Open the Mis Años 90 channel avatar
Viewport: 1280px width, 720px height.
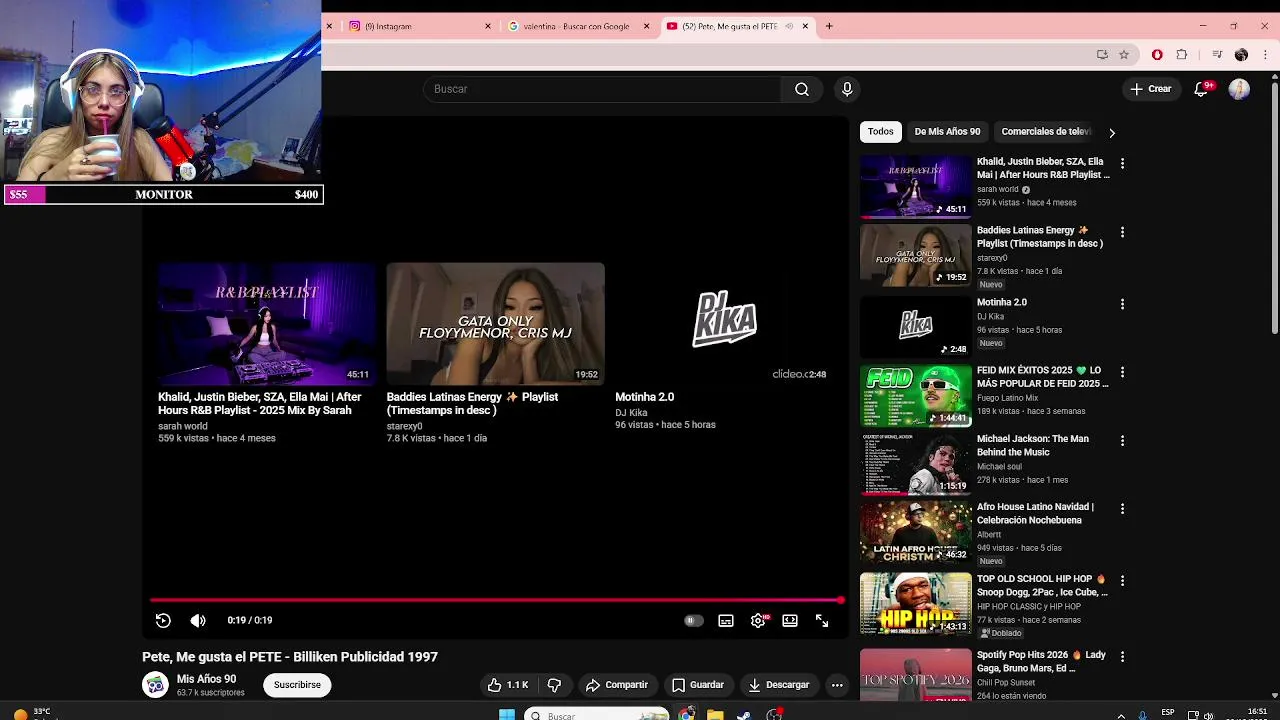coord(155,685)
